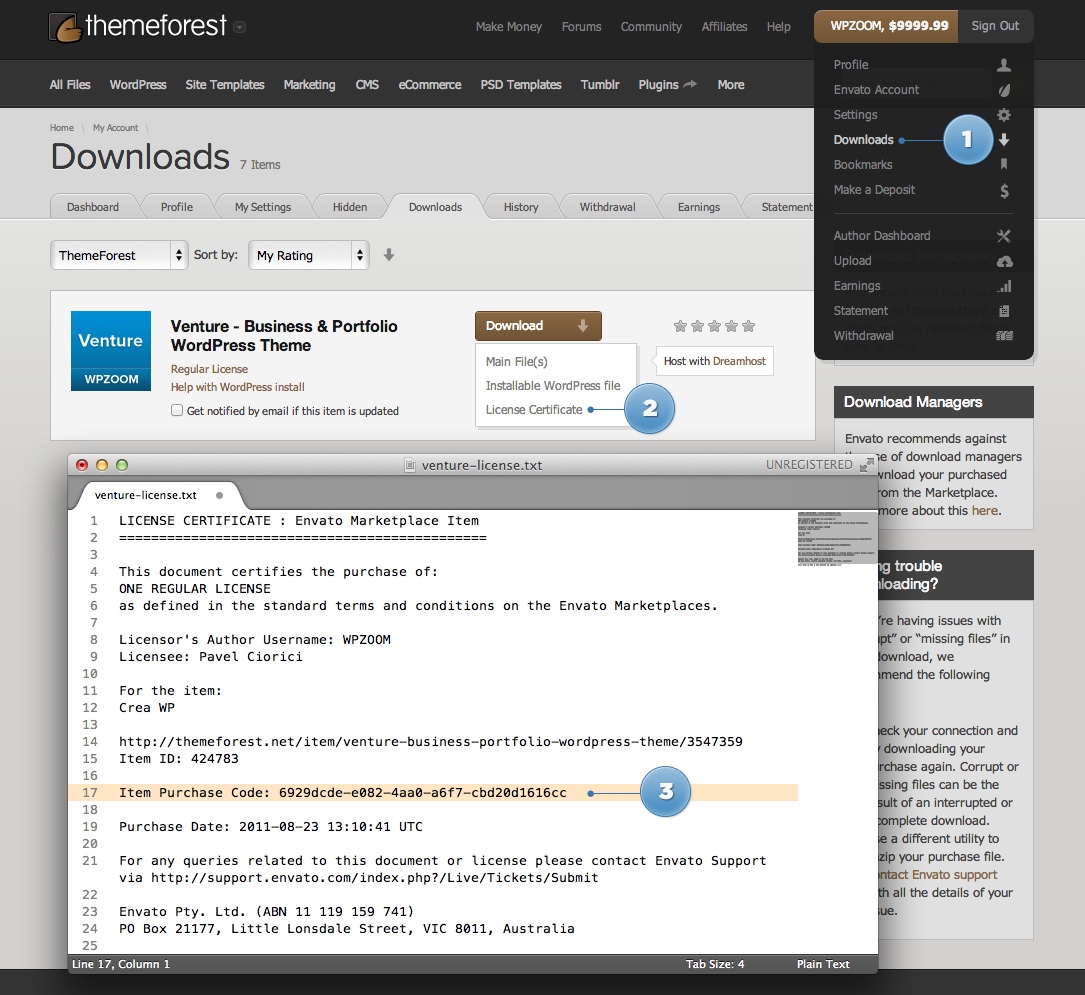Viewport: 1085px width, 995px height.
Task: Switch to the Dashboard tab
Action: click(x=93, y=207)
